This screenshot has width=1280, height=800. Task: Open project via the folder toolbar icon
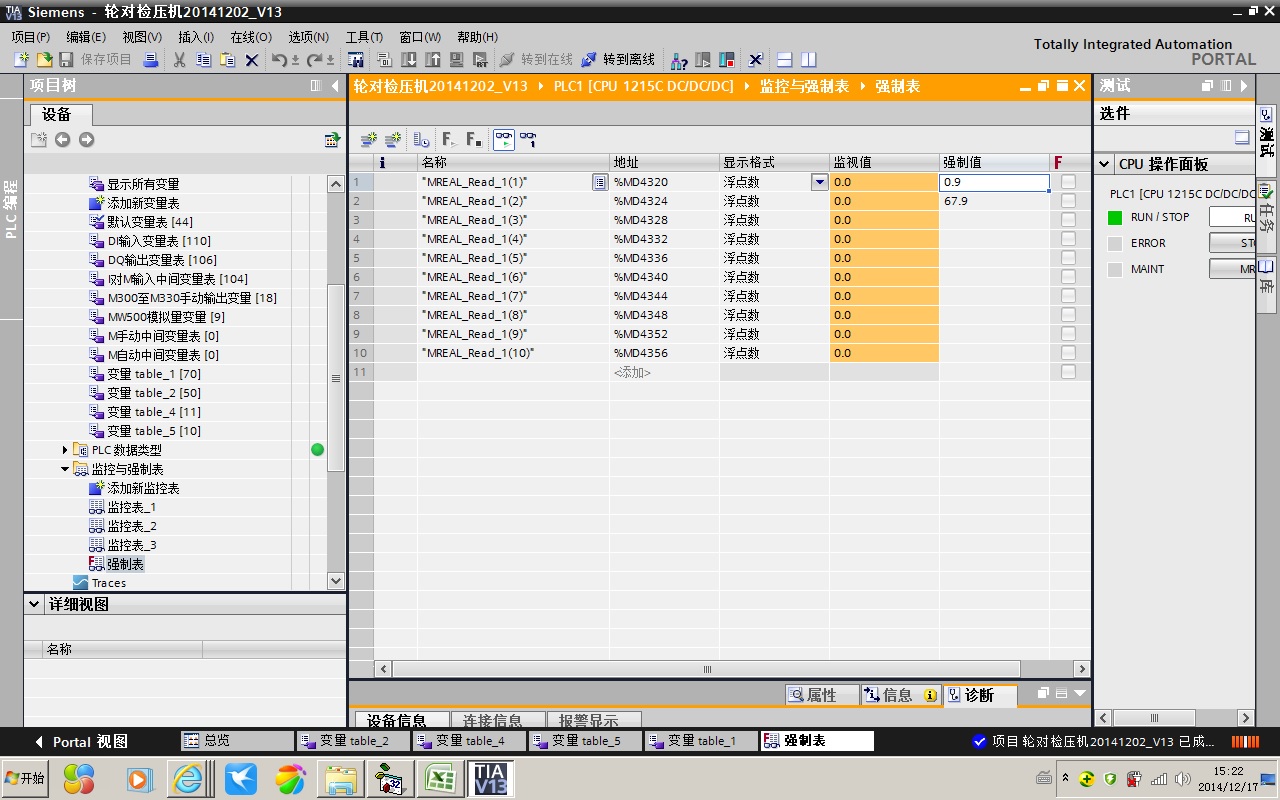pos(44,60)
